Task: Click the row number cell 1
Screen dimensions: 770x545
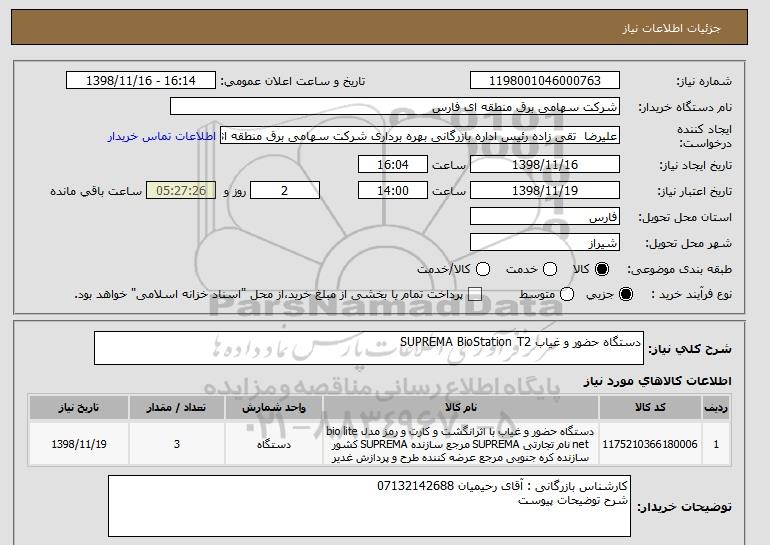Action: click(x=716, y=444)
